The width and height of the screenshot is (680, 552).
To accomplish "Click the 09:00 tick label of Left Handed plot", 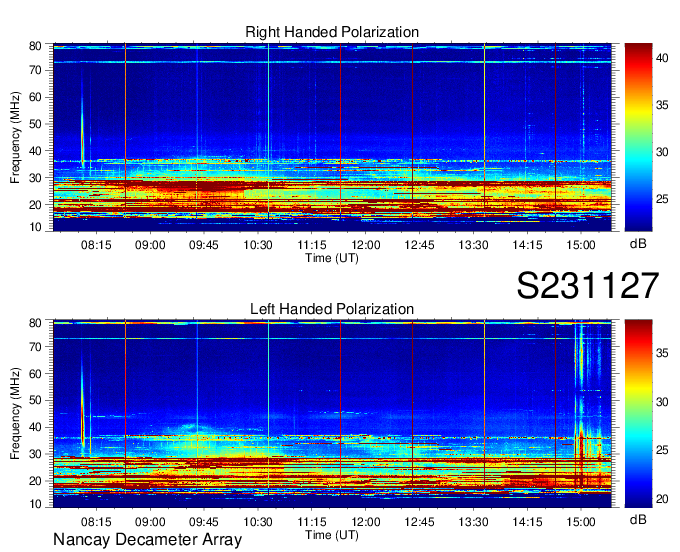I will [x=150, y=522].
